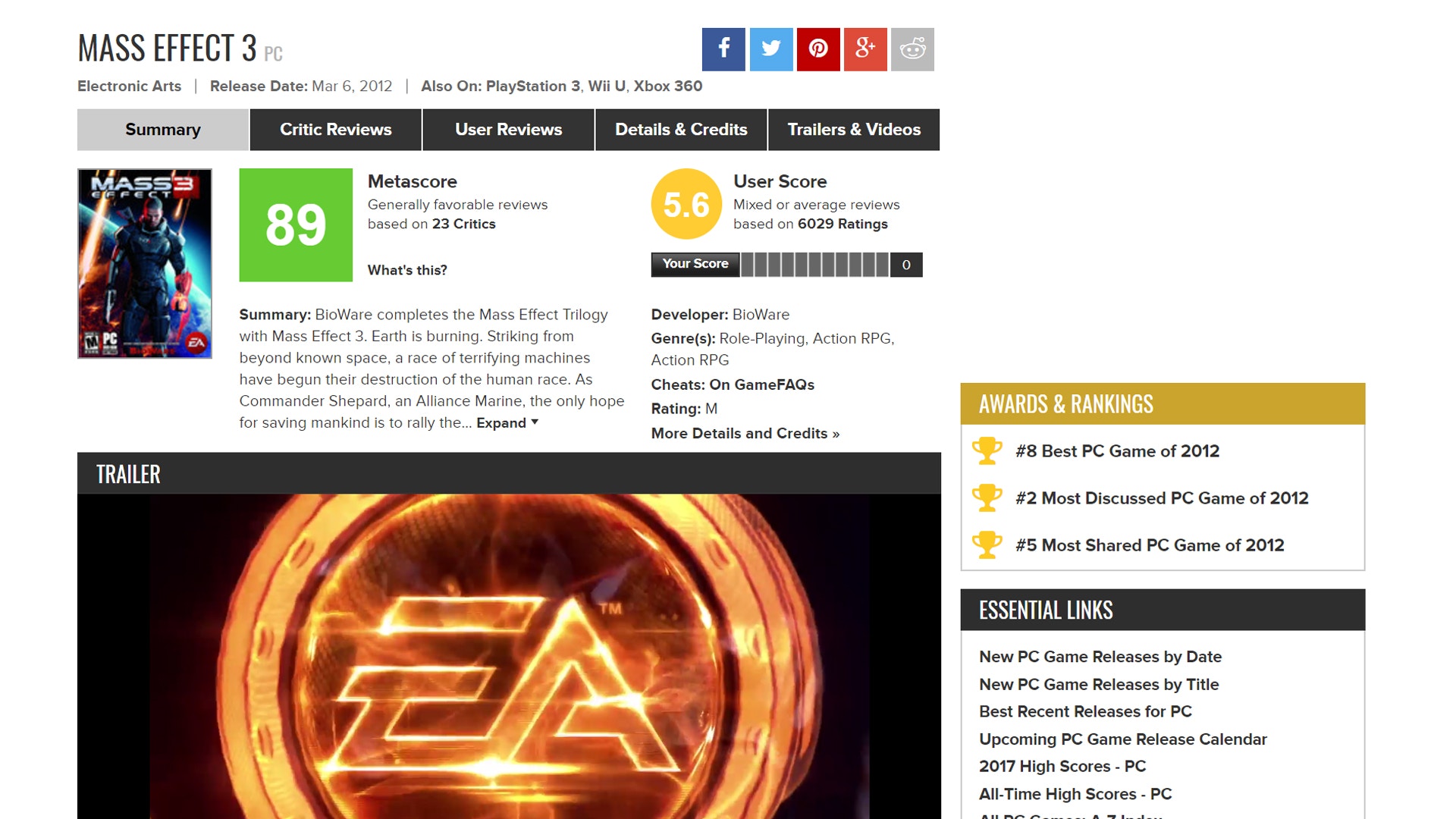
Task: Click the TRAILER section header
Action: (x=509, y=474)
